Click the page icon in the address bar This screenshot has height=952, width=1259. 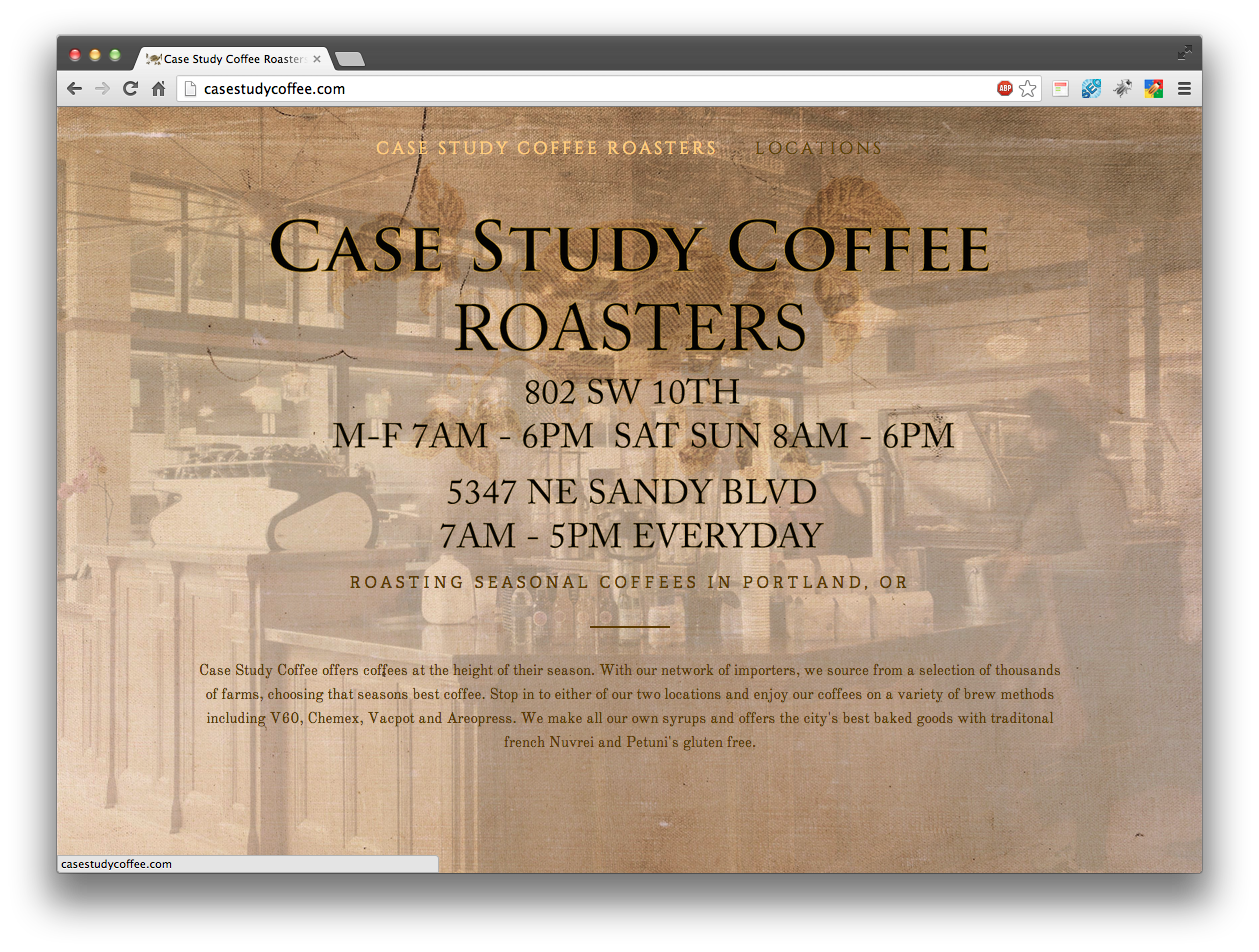[x=190, y=89]
